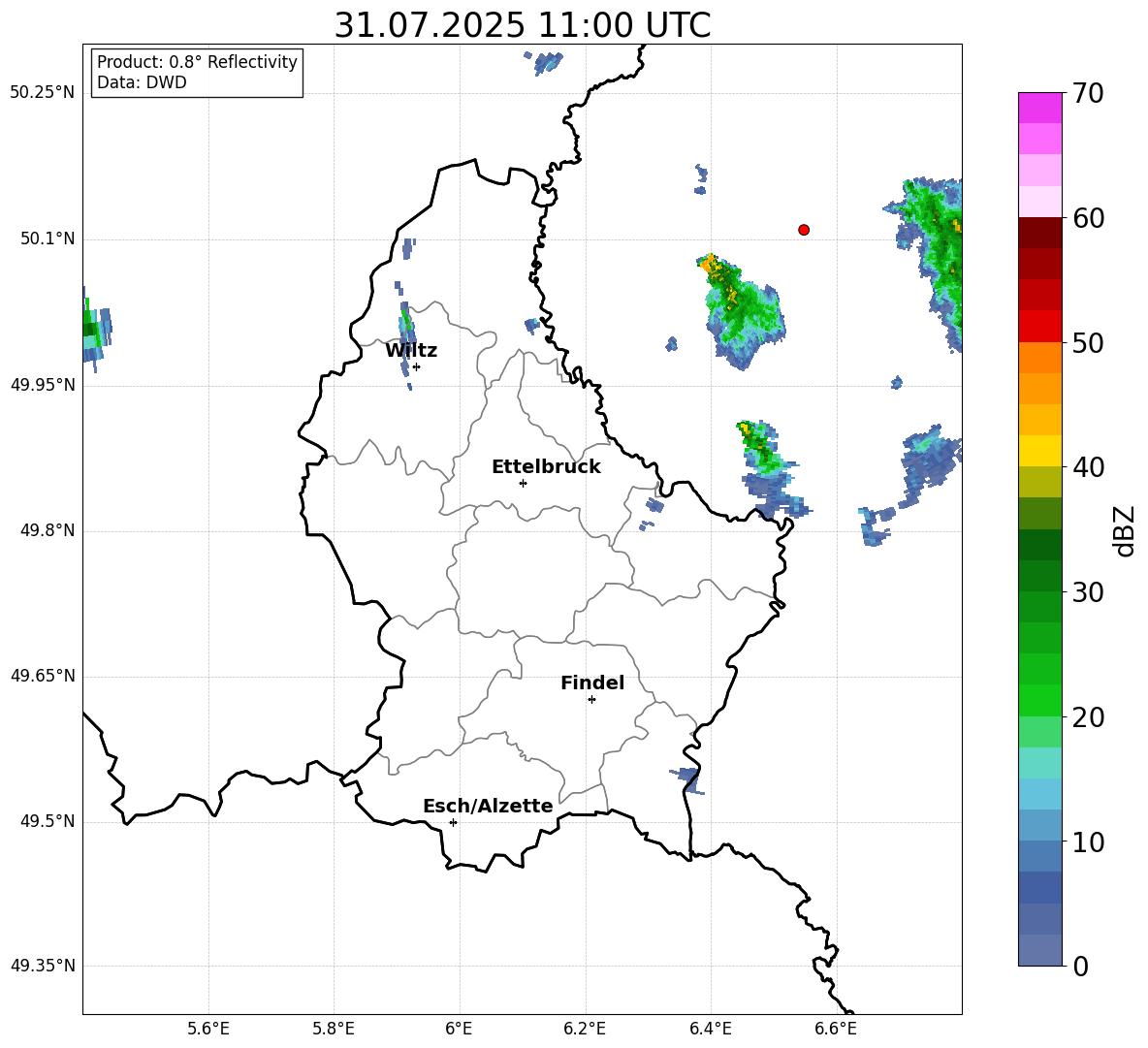Pick the bright green swatch just above 20 dBZ
This screenshot has height=1048, width=1148.
click(x=1039, y=700)
